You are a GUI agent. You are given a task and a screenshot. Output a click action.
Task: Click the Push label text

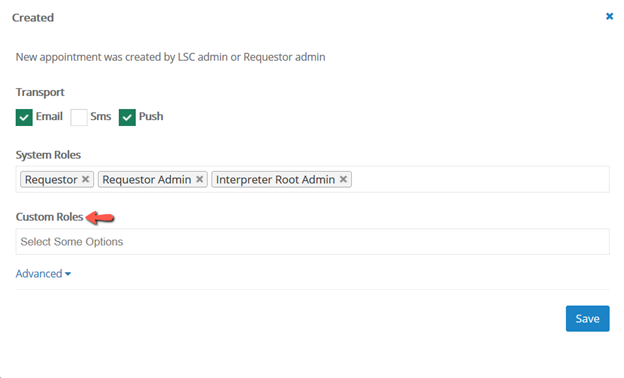(x=151, y=116)
